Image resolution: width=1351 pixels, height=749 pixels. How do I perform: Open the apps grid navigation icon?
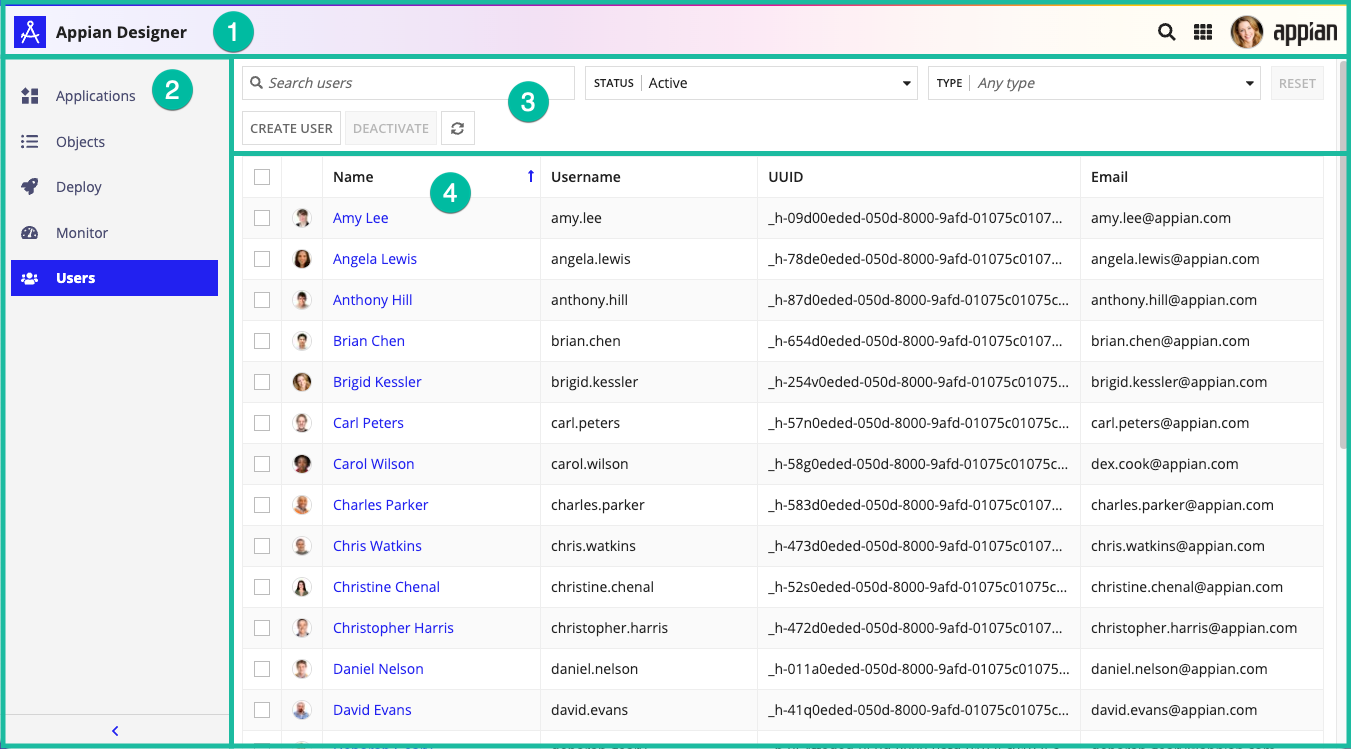1203,32
